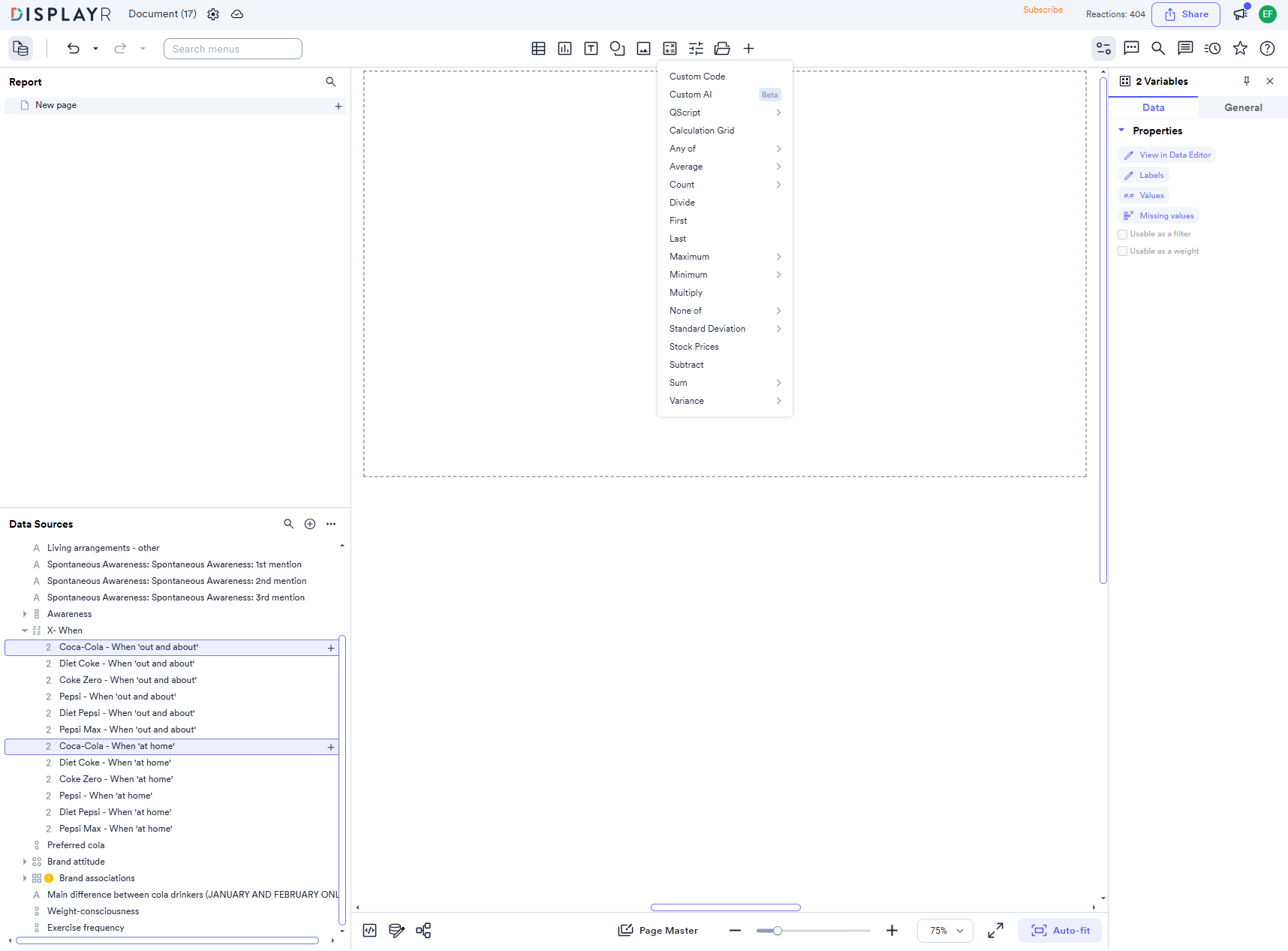This screenshot has width=1288, height=951.
Task: Switch to the General tab
Action: tap(1242, 107)
